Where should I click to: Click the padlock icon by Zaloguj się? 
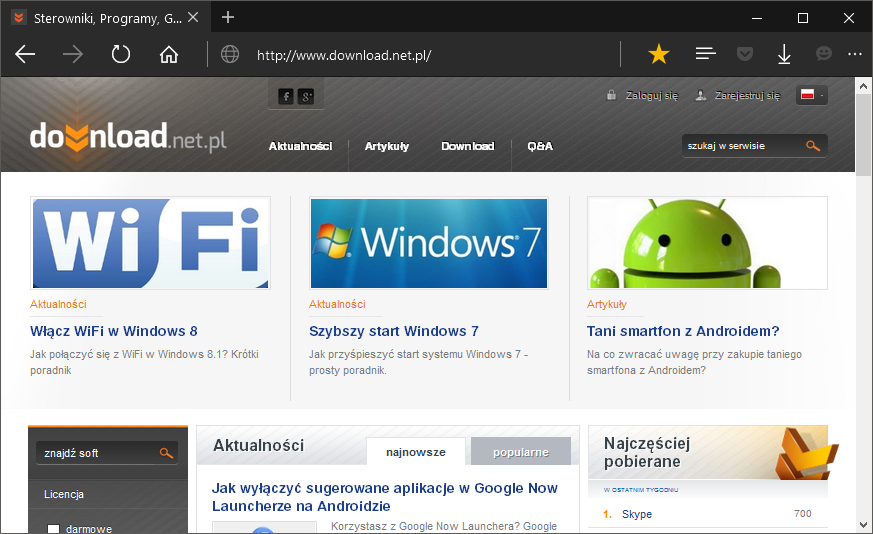coord(611,95)
